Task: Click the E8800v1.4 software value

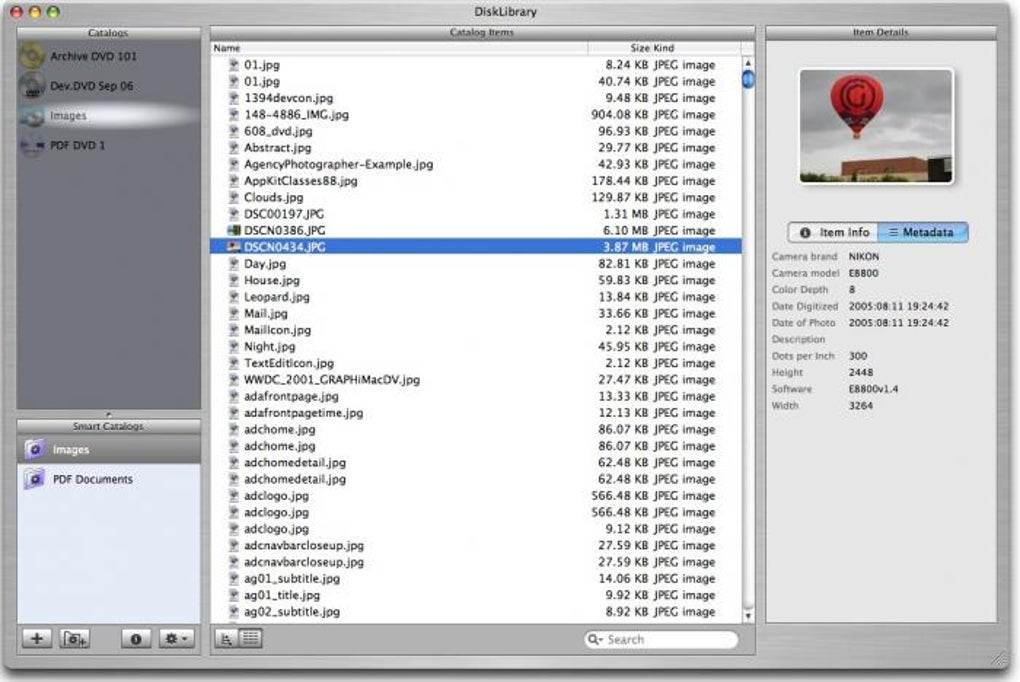Action: (x=874, y=389)
